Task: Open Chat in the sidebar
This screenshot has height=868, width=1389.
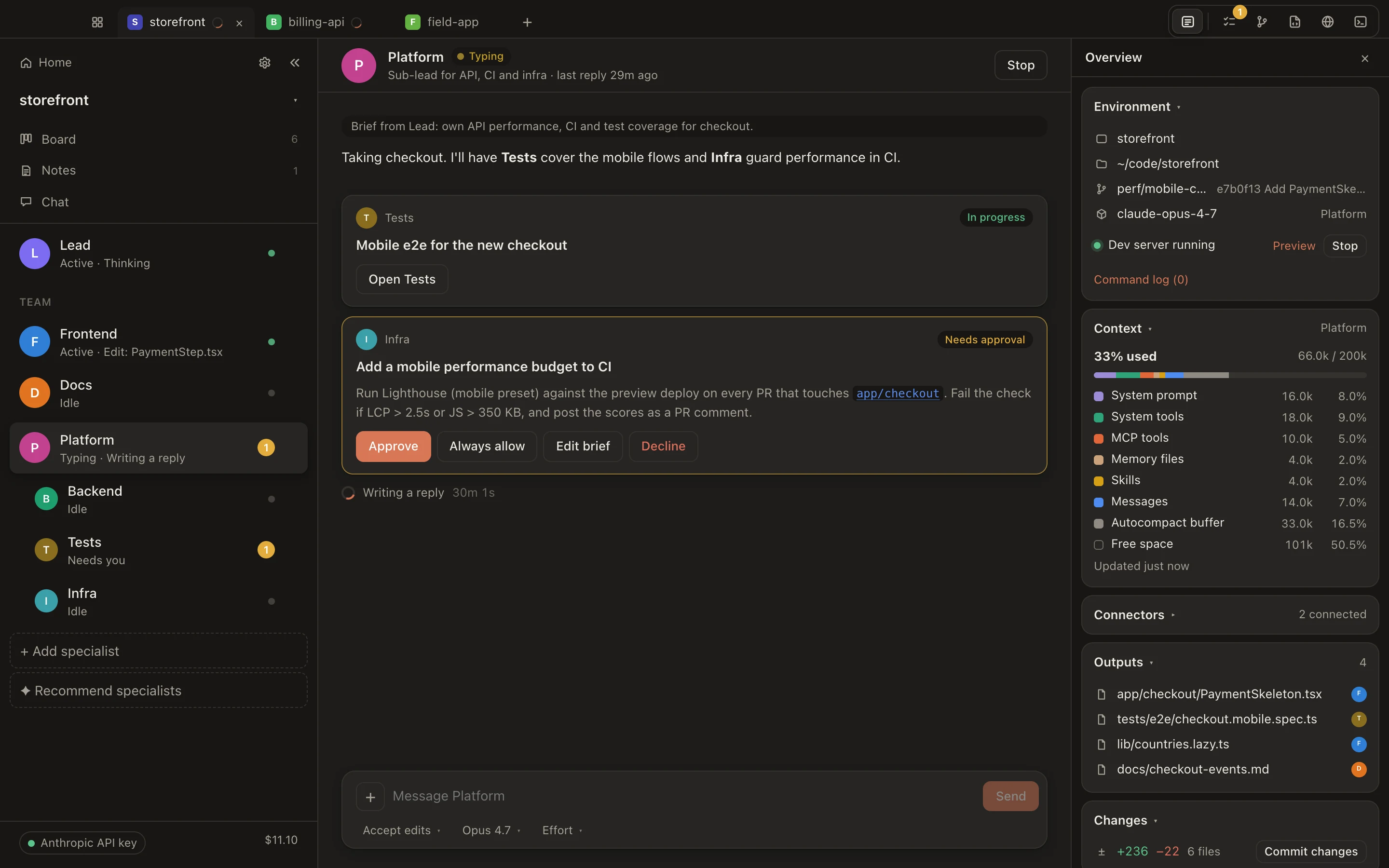Action: tap(158, 202)
